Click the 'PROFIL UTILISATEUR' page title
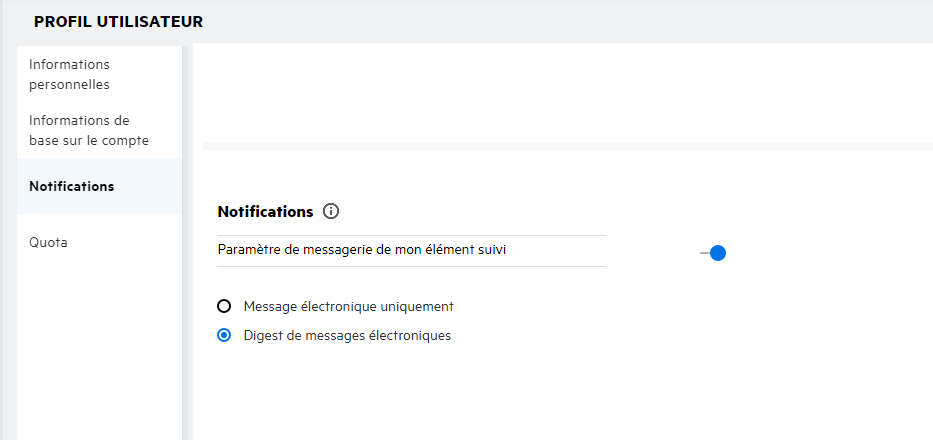933x440 pixels. pyautogui.click(x=118, y=21)
